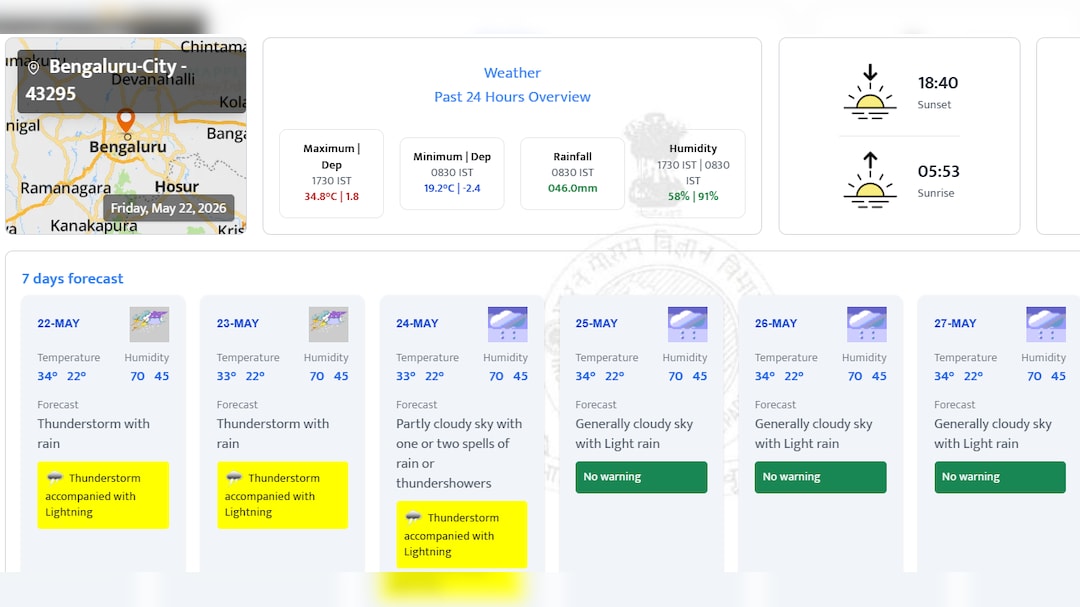Open the Minimum | Dep temperature card

[452, 174]
